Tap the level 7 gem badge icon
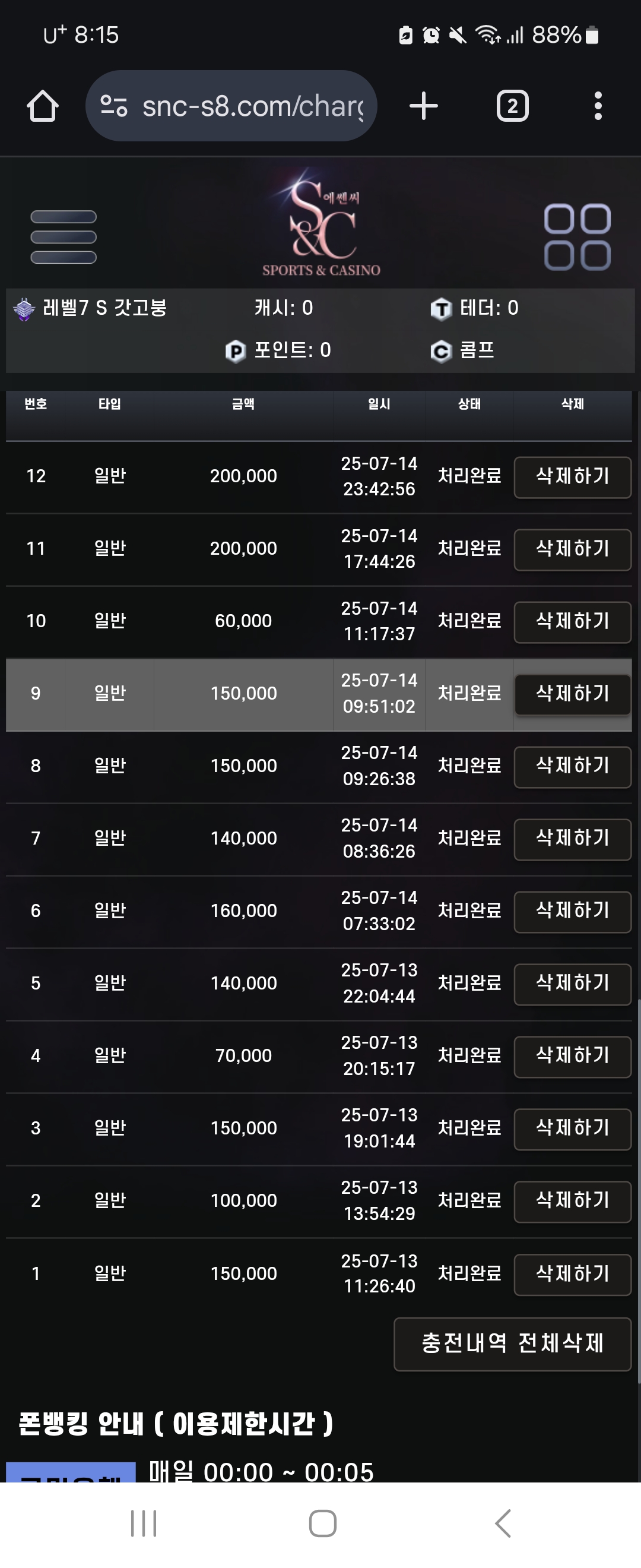 (24, 309)
